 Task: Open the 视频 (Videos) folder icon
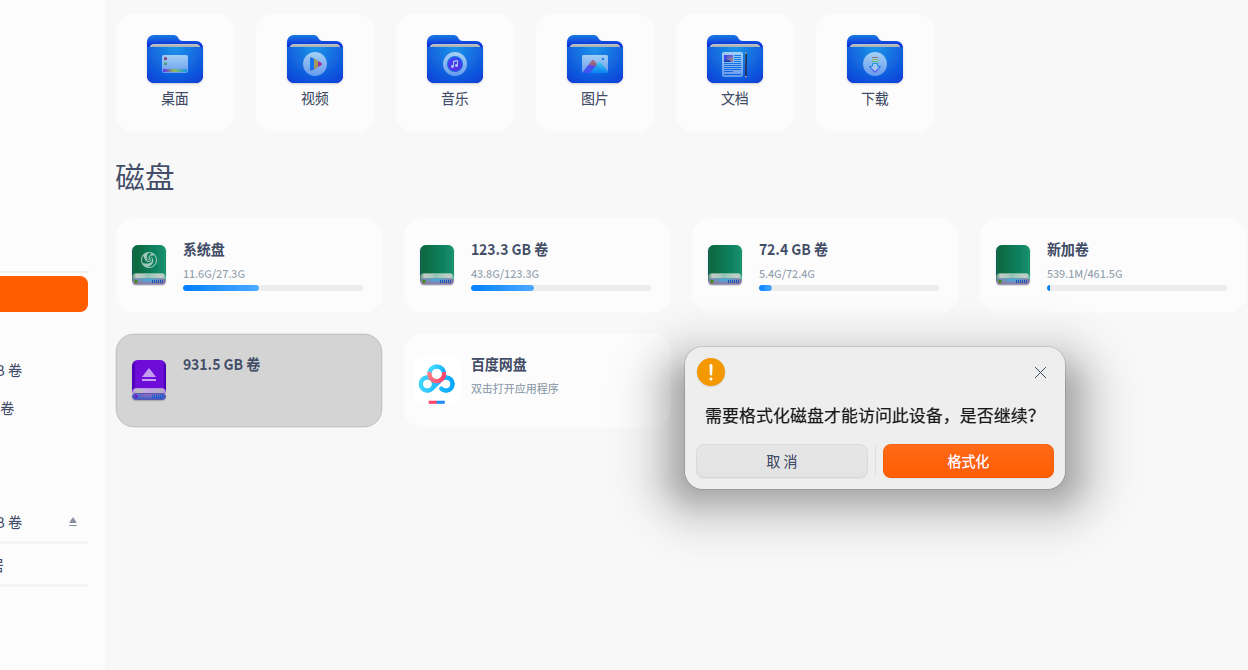(x=314, y=59)
